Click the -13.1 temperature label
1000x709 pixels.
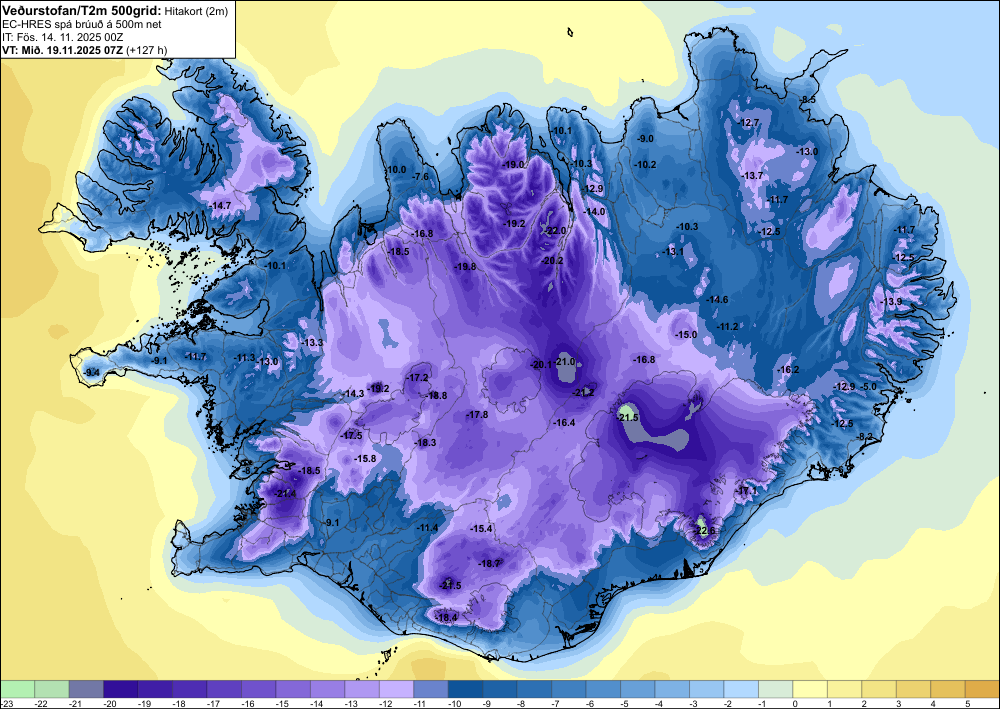pyautogui.click(x=673, y=252)
